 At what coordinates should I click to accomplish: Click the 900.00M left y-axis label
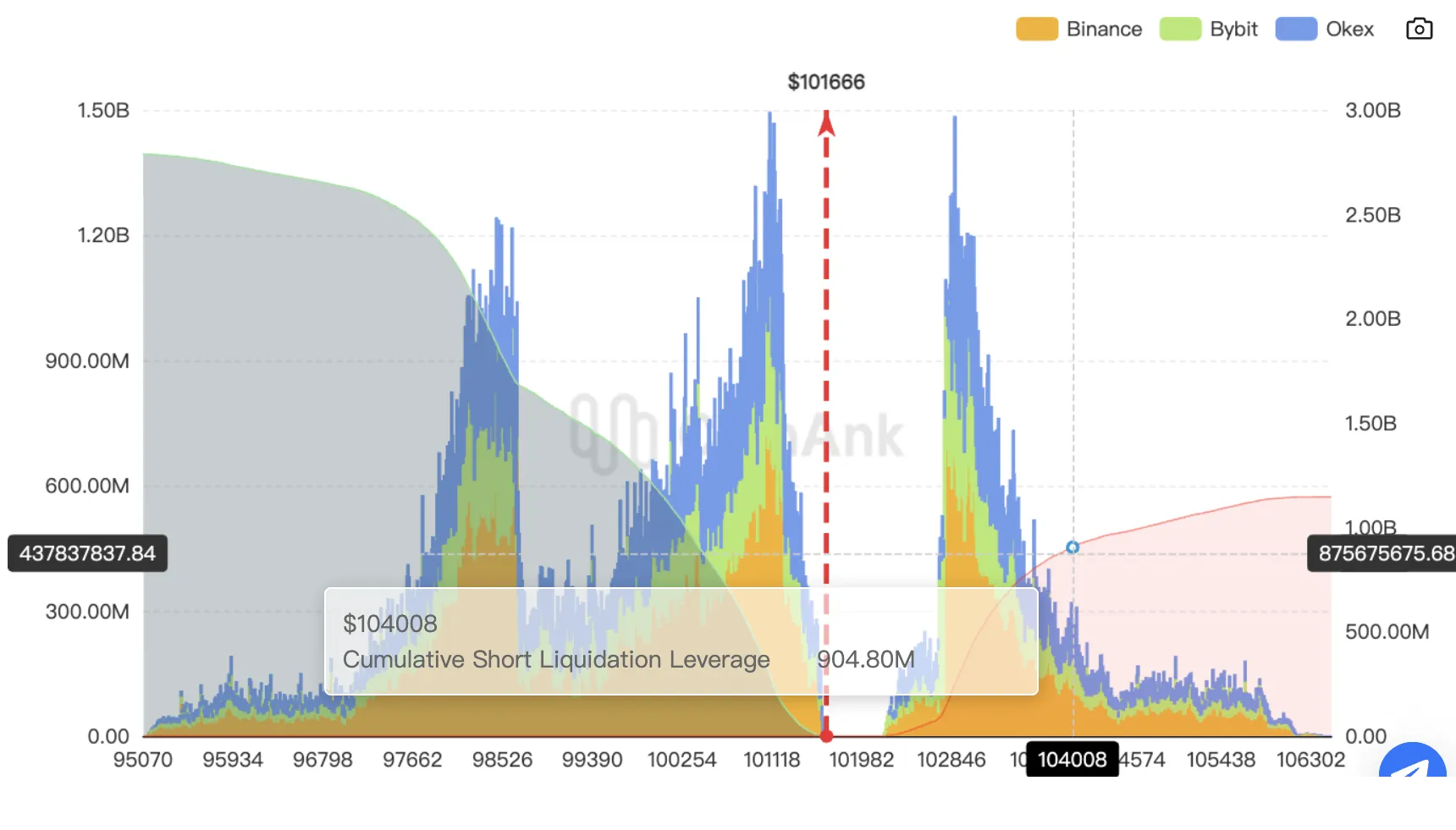pos(87,361)
